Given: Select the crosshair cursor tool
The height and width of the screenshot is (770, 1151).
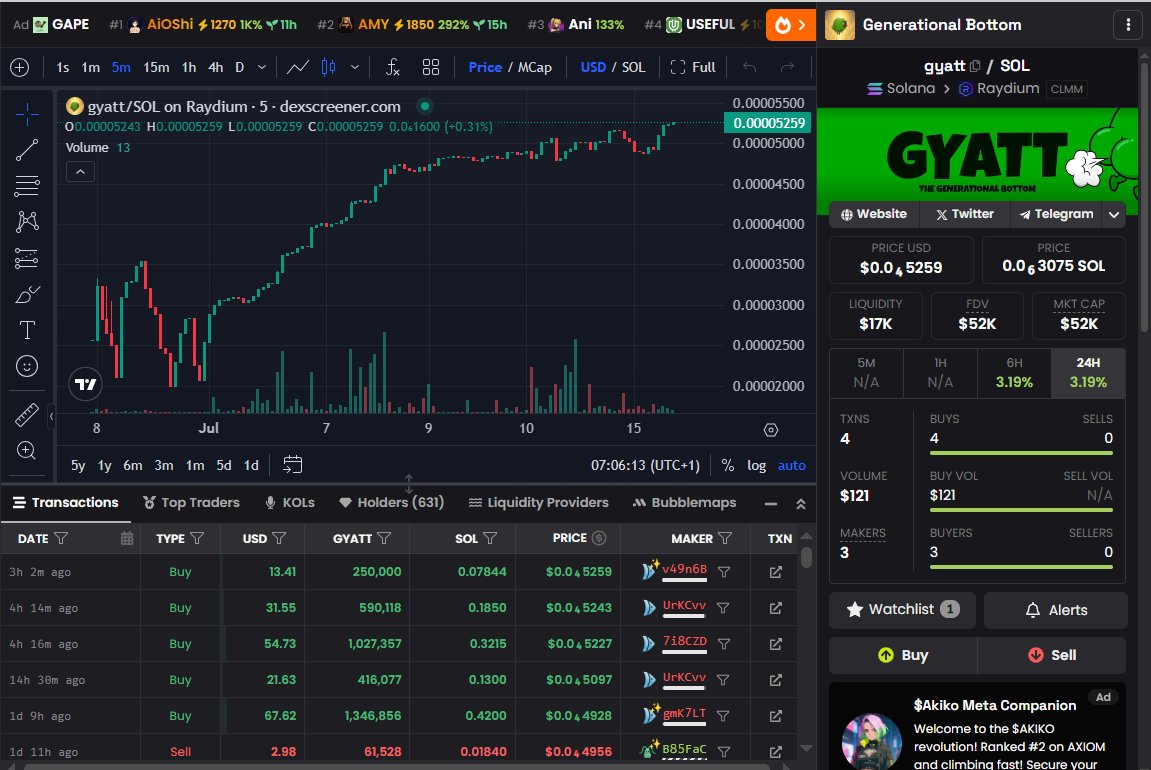Looking at the screenshot, I should tap(27, 114).
